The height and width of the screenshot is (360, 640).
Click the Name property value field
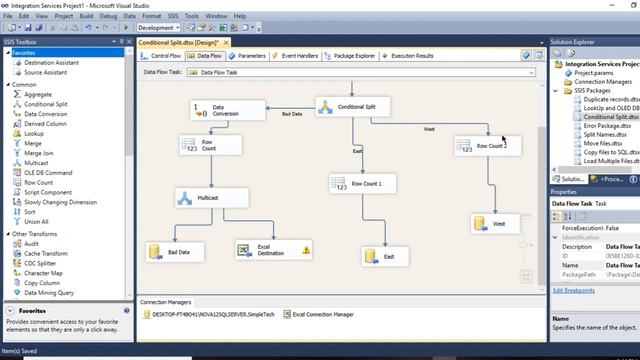point(622,265)
